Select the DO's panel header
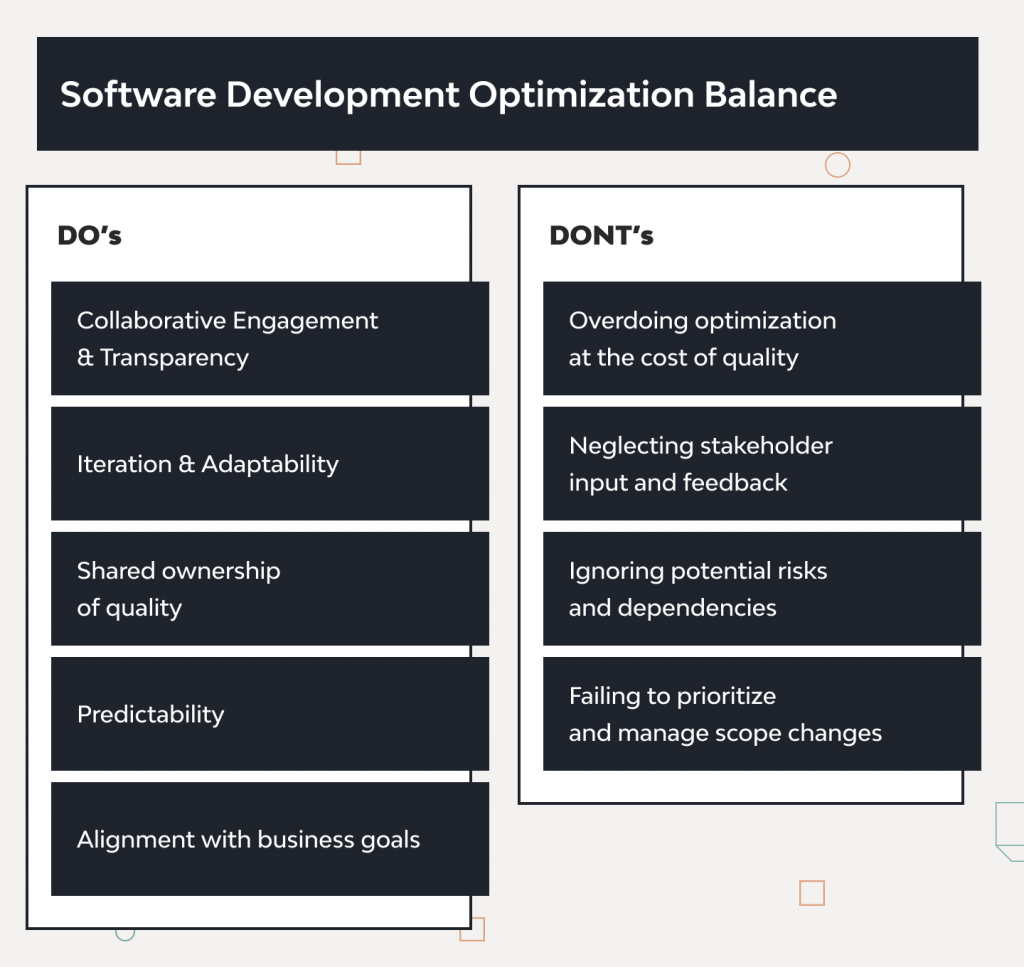The image size is (1024, 967). tap(89, 235)
